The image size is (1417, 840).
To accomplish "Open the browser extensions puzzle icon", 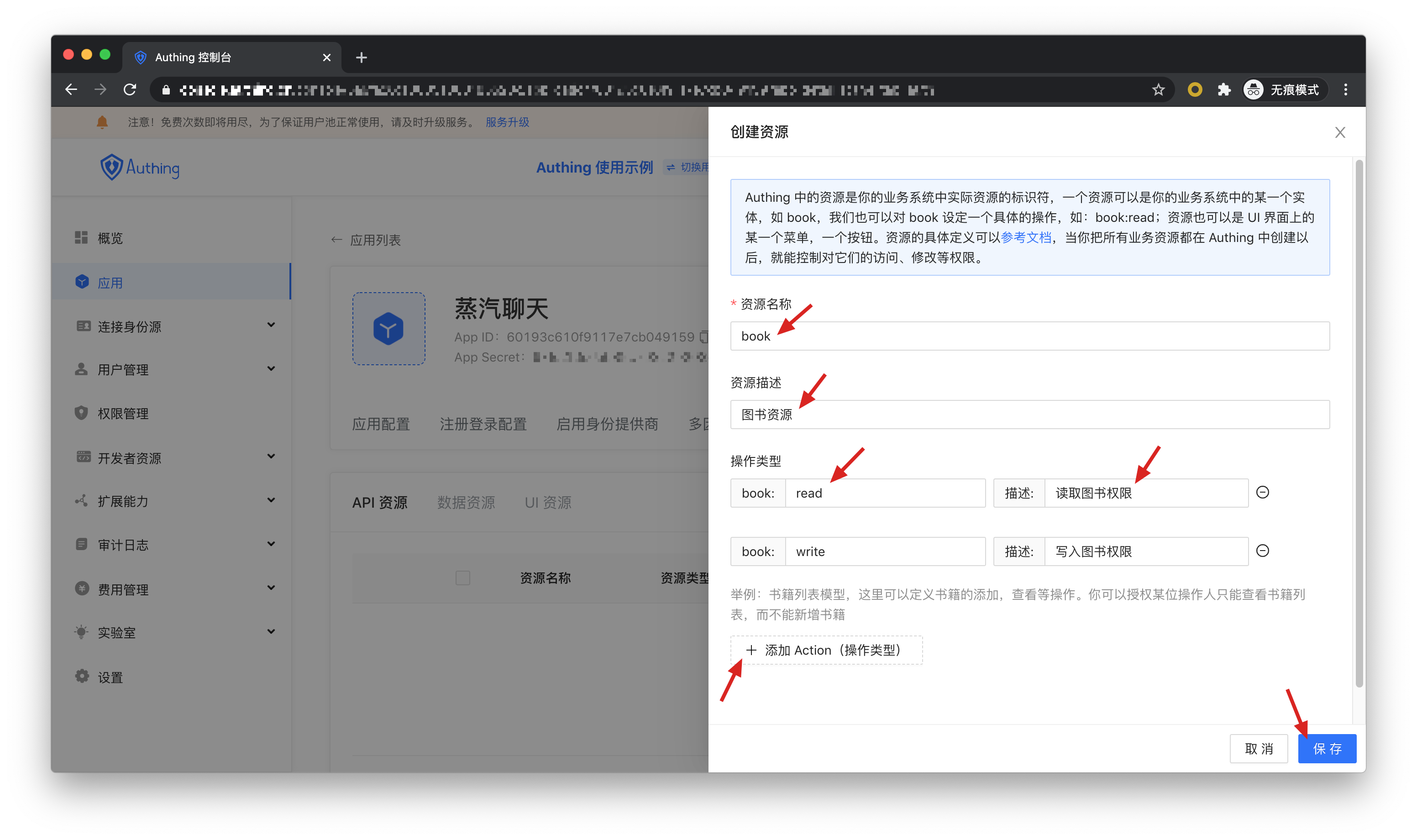I will click(1224, 90).
